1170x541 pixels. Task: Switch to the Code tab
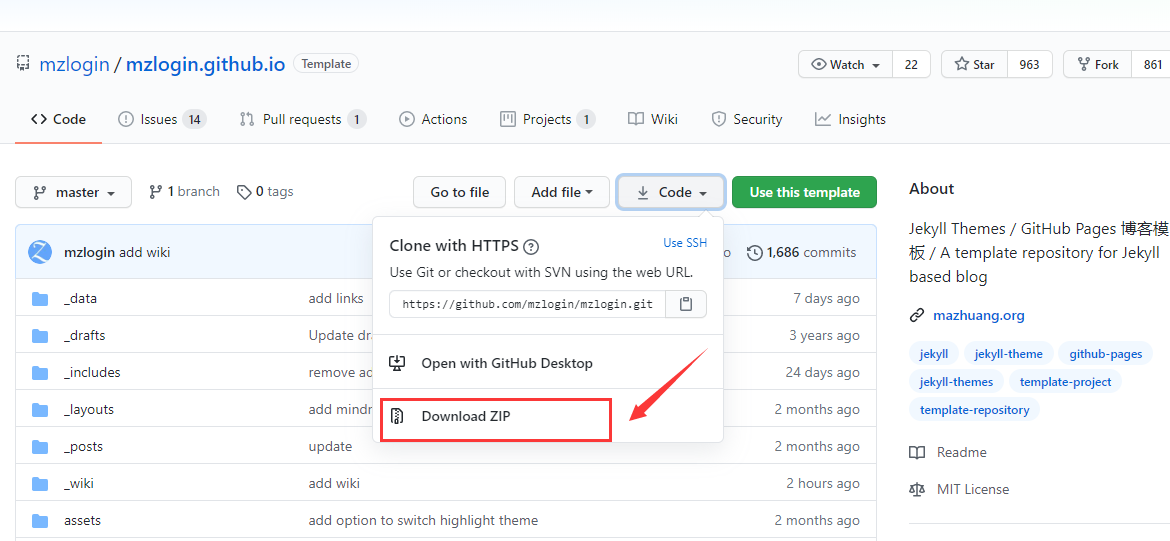58,119
